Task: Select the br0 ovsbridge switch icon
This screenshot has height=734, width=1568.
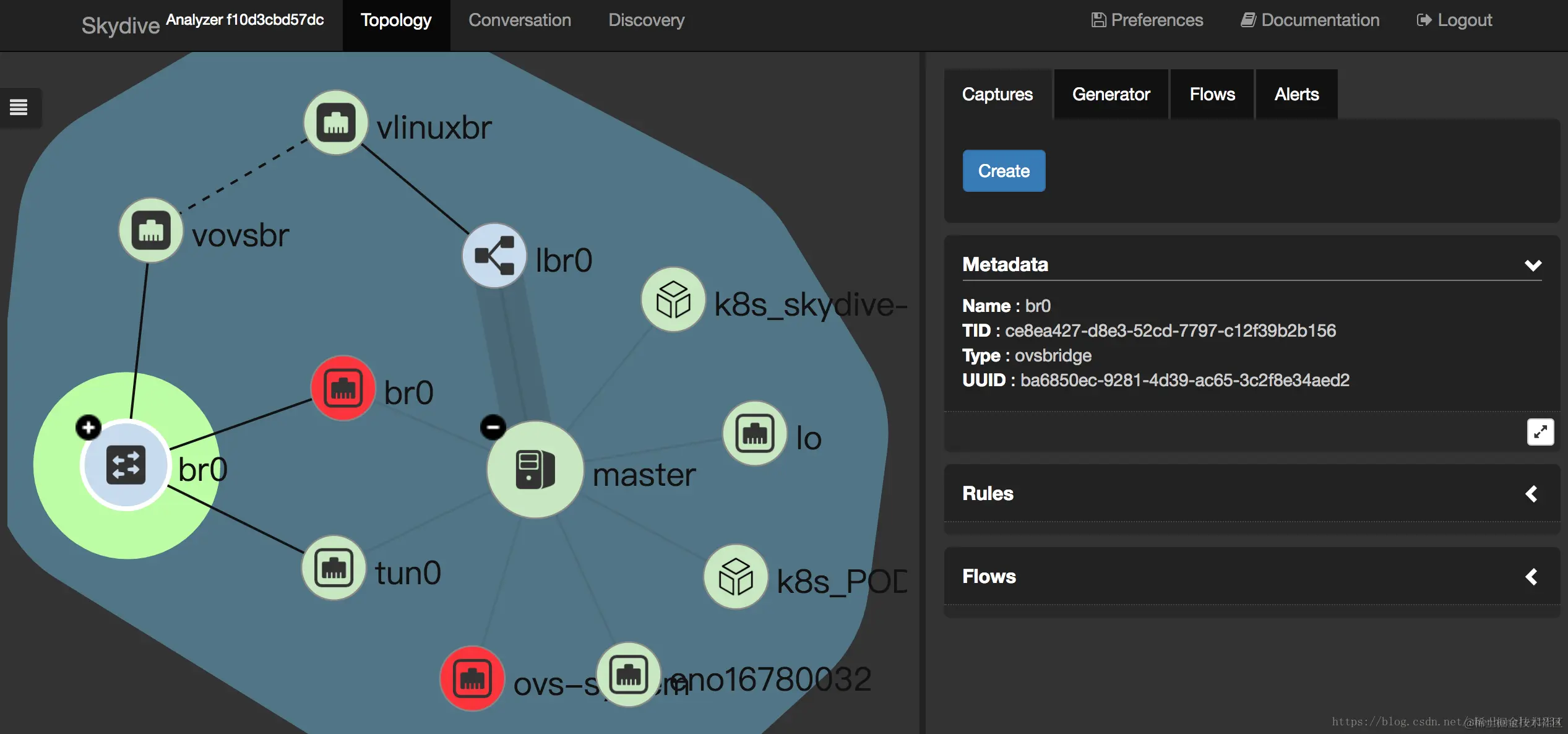Action: coord(126,465)
